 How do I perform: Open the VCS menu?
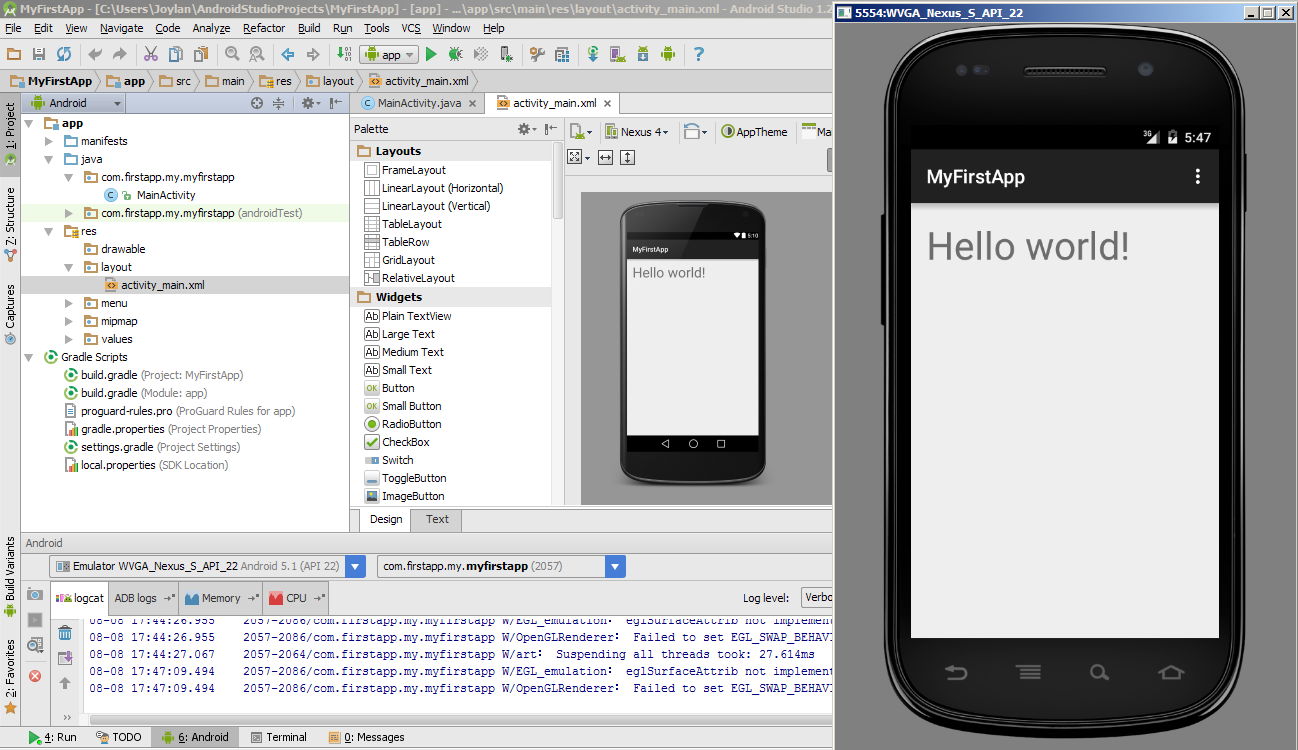click(x=411, y=28)
